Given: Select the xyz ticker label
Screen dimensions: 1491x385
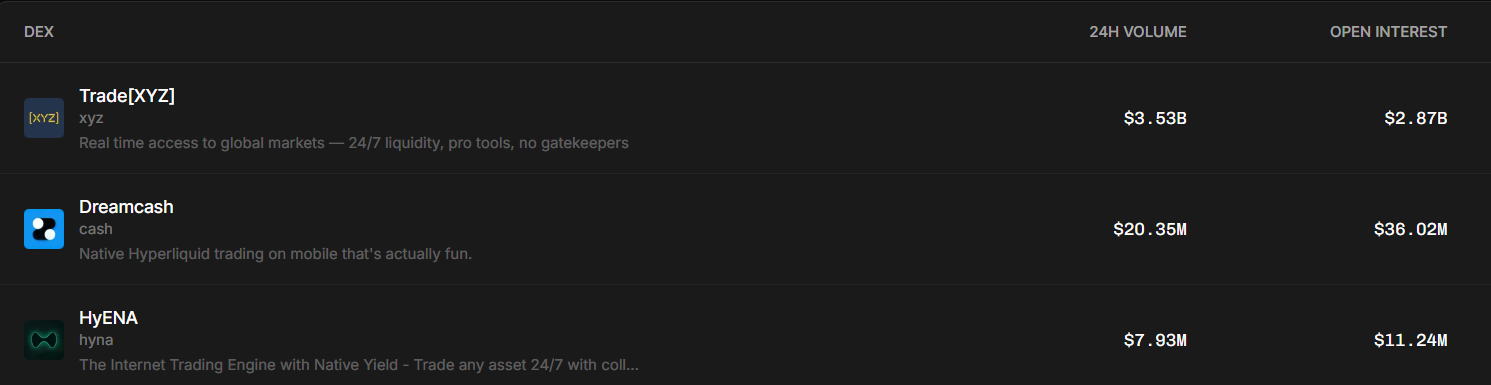Looking at the screenshot, I should pos(91,118).
